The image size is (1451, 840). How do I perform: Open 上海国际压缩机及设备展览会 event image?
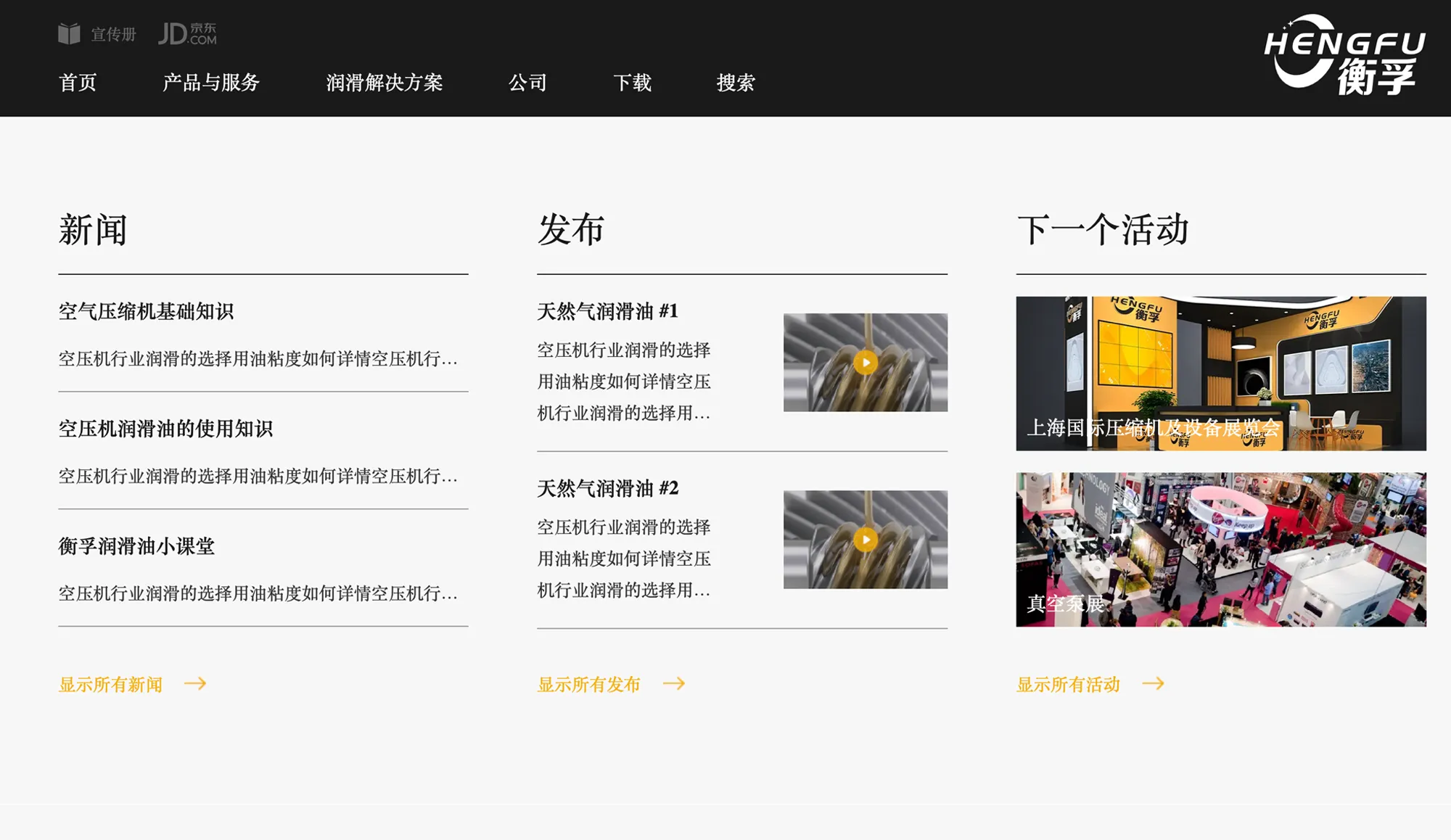[x=1220, y=373]
